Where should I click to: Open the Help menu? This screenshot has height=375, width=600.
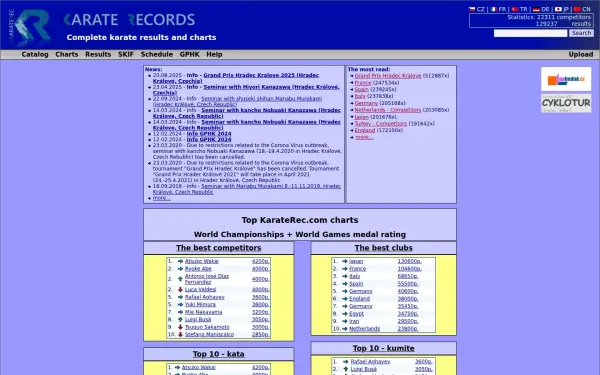[214, 54]
